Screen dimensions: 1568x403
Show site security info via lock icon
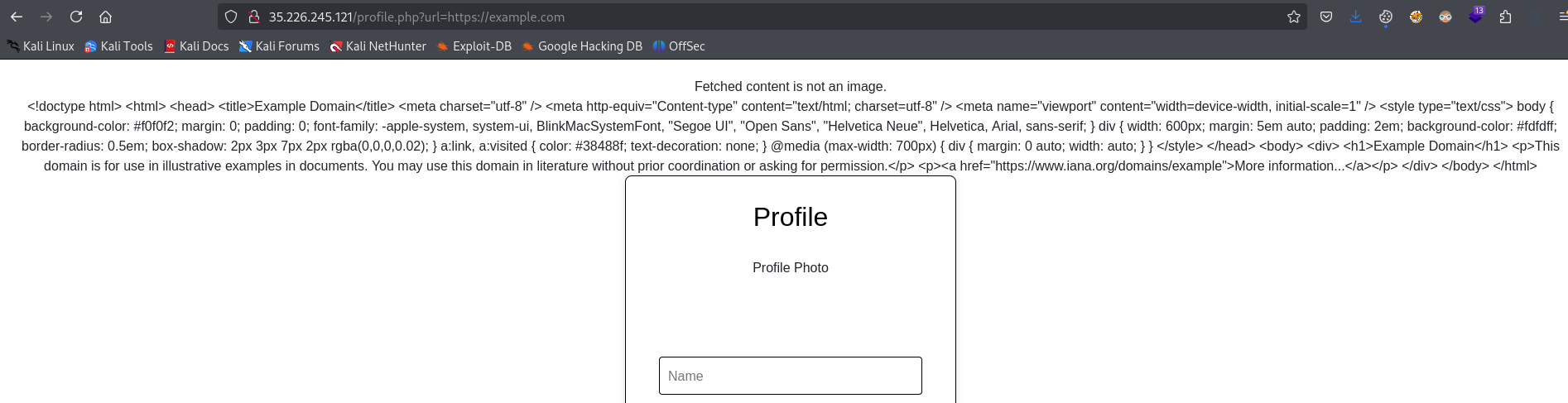click(x=255, y=17)
